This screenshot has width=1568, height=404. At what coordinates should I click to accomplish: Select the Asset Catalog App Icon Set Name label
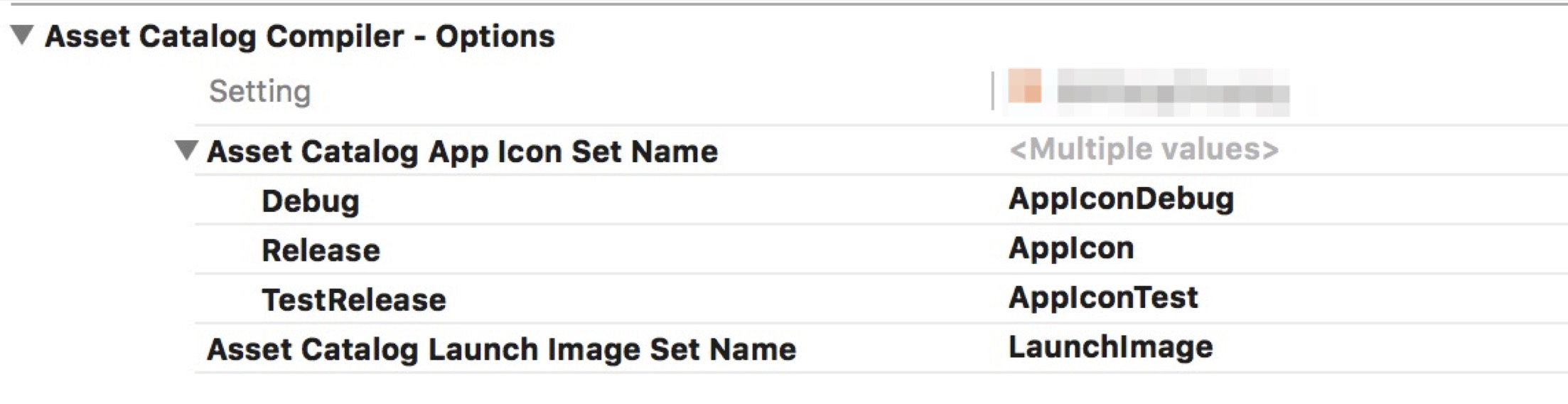pyautogui.click(x=462, y=151)
